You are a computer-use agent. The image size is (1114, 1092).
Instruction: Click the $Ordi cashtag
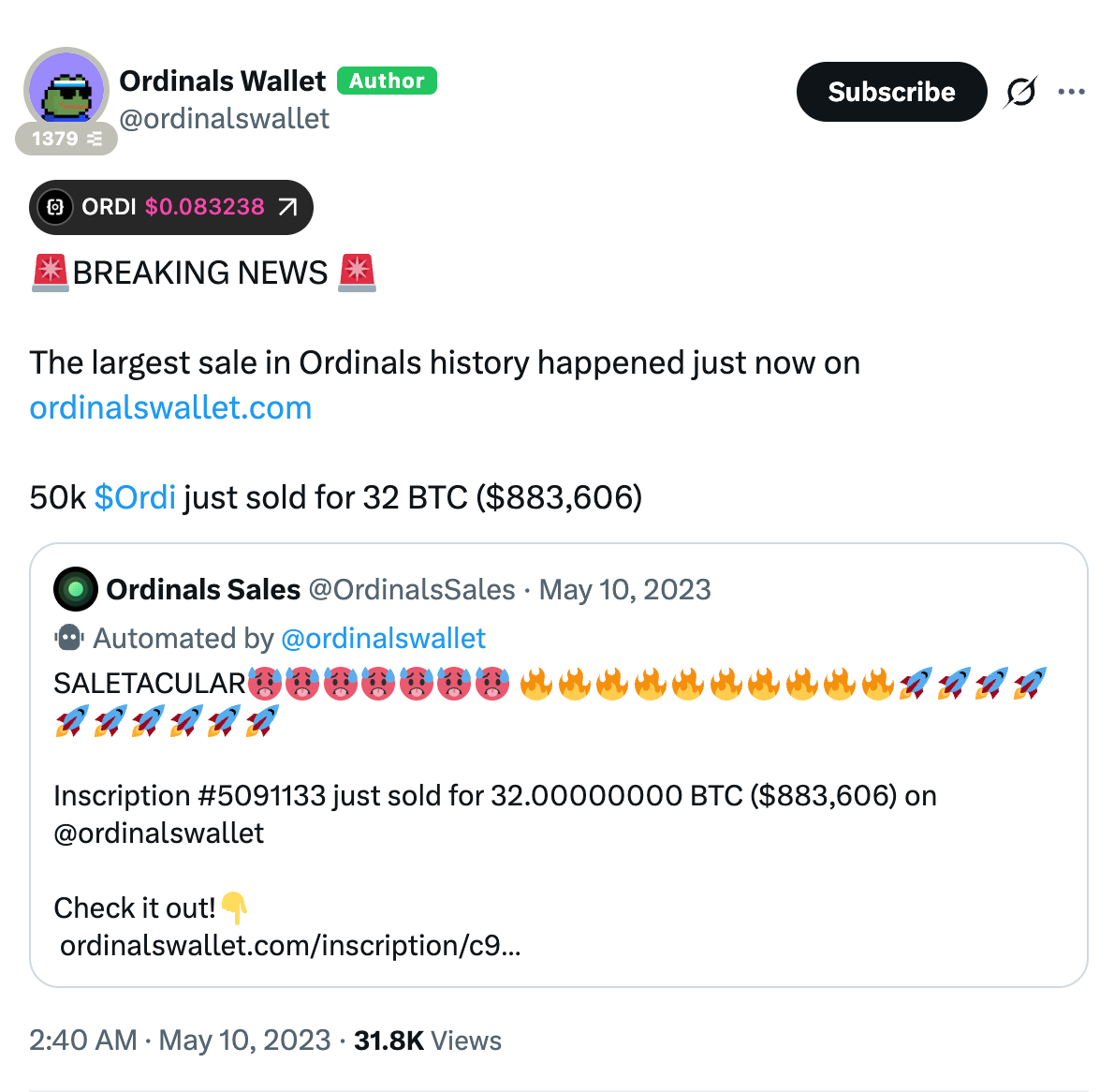coord(135,497)
